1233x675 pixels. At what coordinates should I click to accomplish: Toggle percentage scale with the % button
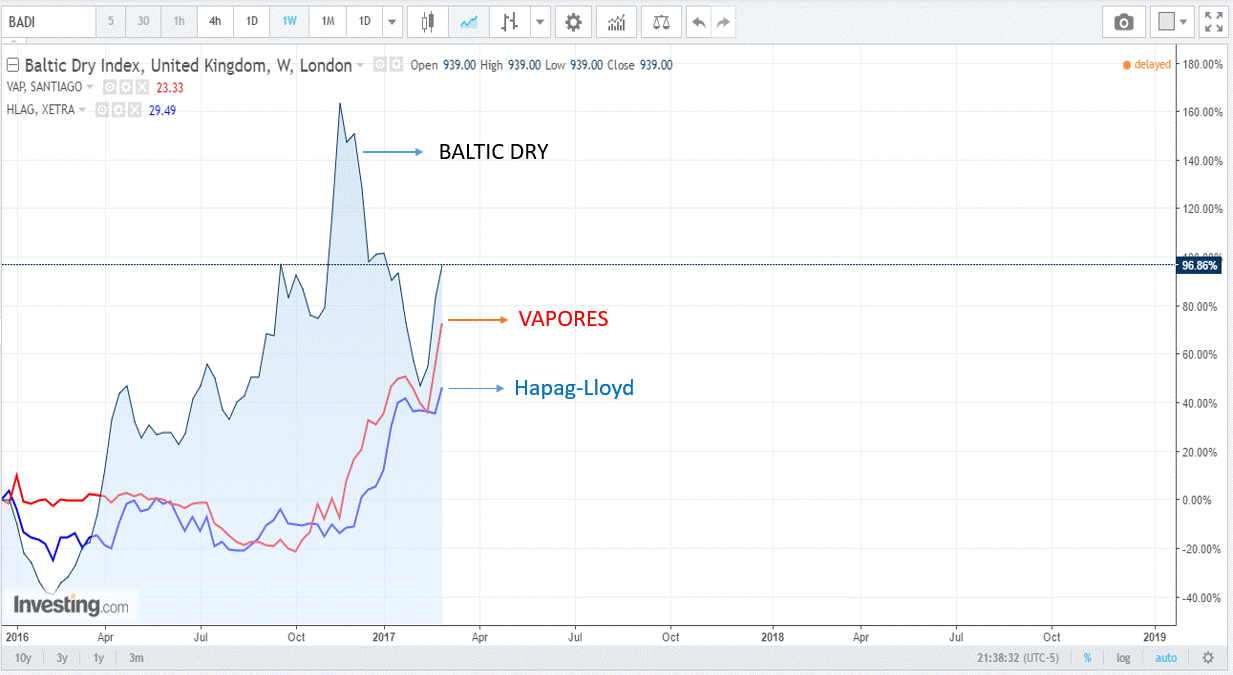pos(1087,658)
